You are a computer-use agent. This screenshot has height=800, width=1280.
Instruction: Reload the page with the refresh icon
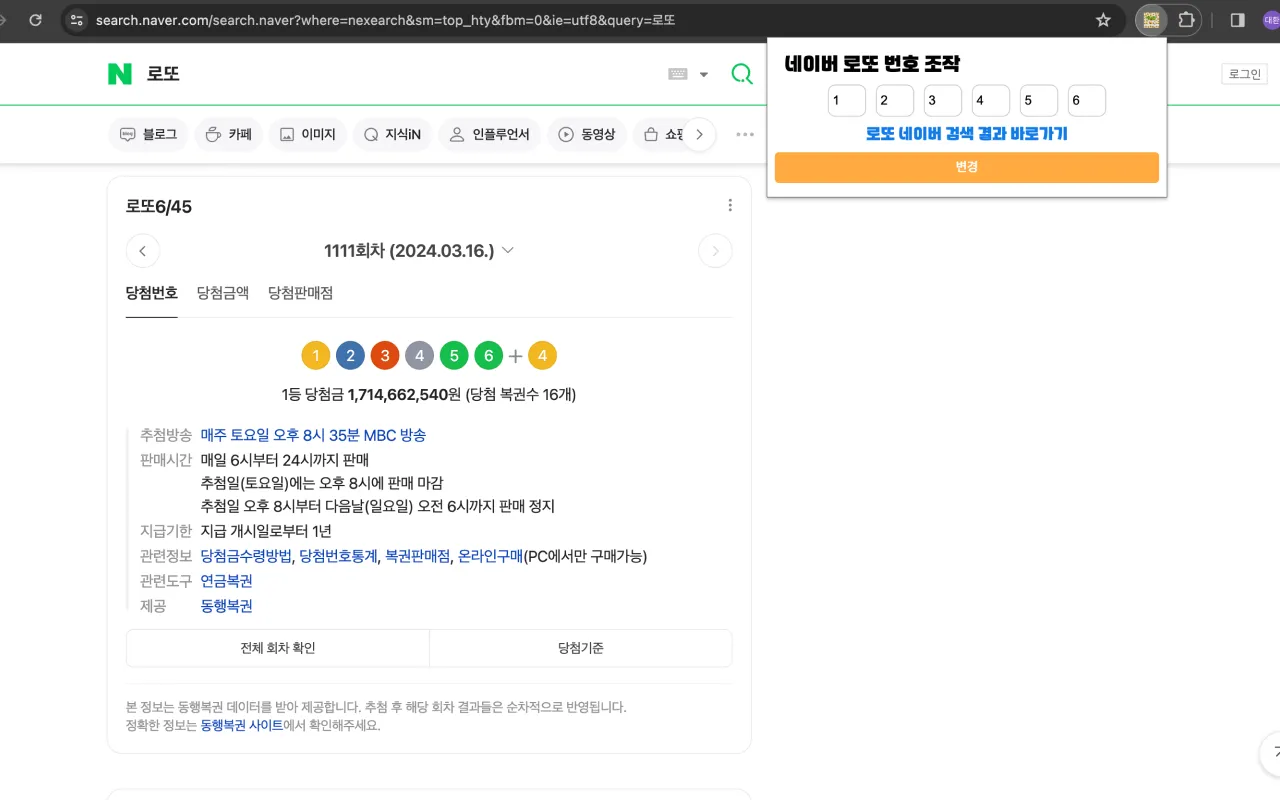(x=36, y=20)
